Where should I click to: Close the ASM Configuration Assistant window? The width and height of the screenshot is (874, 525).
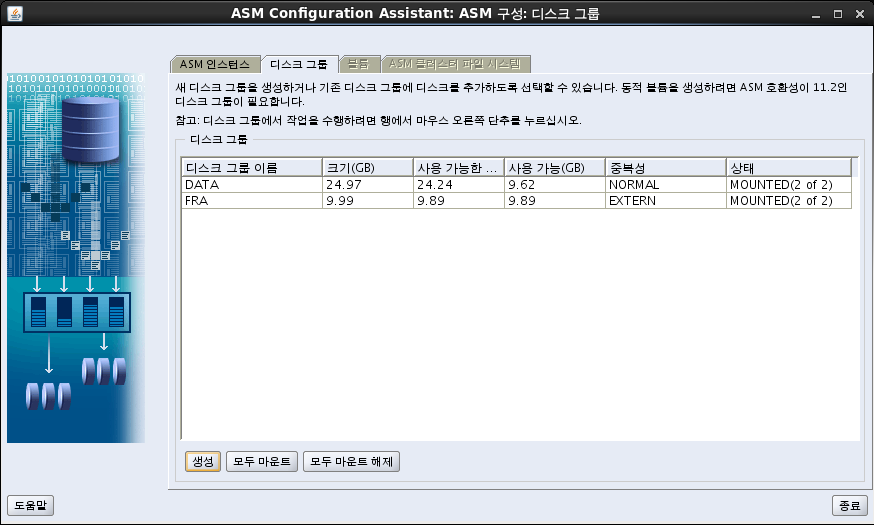point(860,13)
